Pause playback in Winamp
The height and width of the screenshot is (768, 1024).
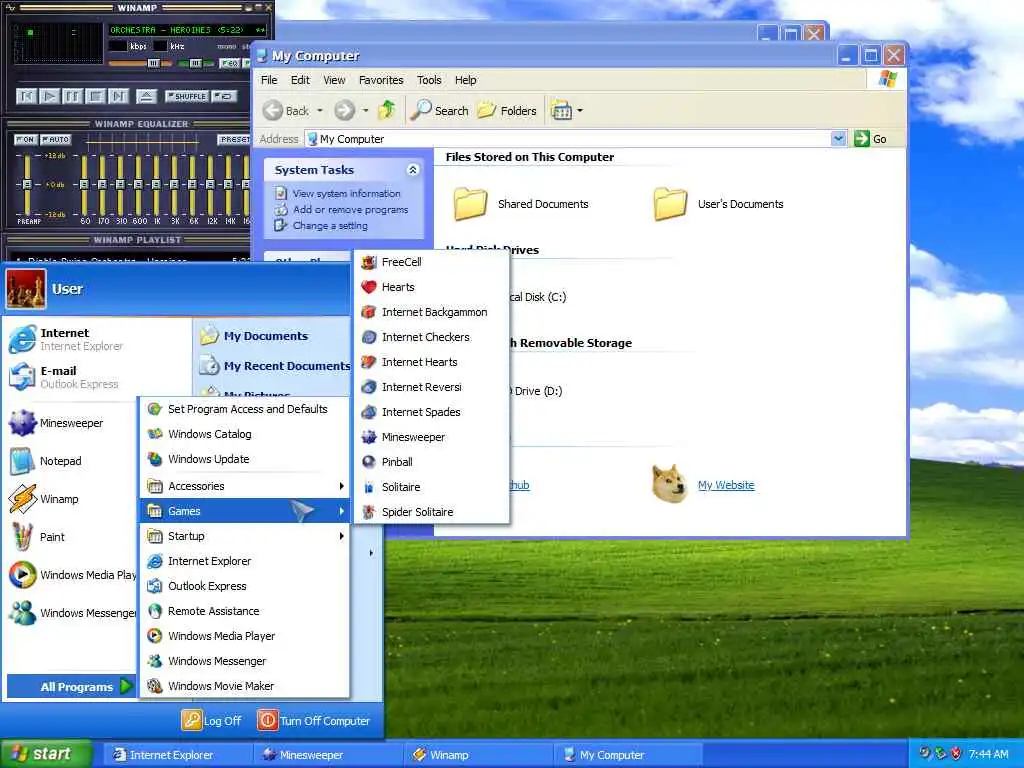pyautogui.click(x=72, y=97)
